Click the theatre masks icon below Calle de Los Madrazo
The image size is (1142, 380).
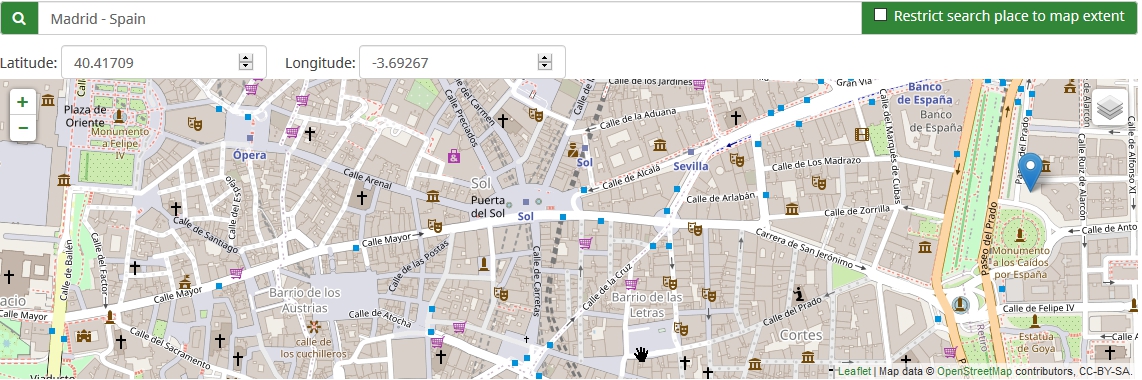[819, 183]
